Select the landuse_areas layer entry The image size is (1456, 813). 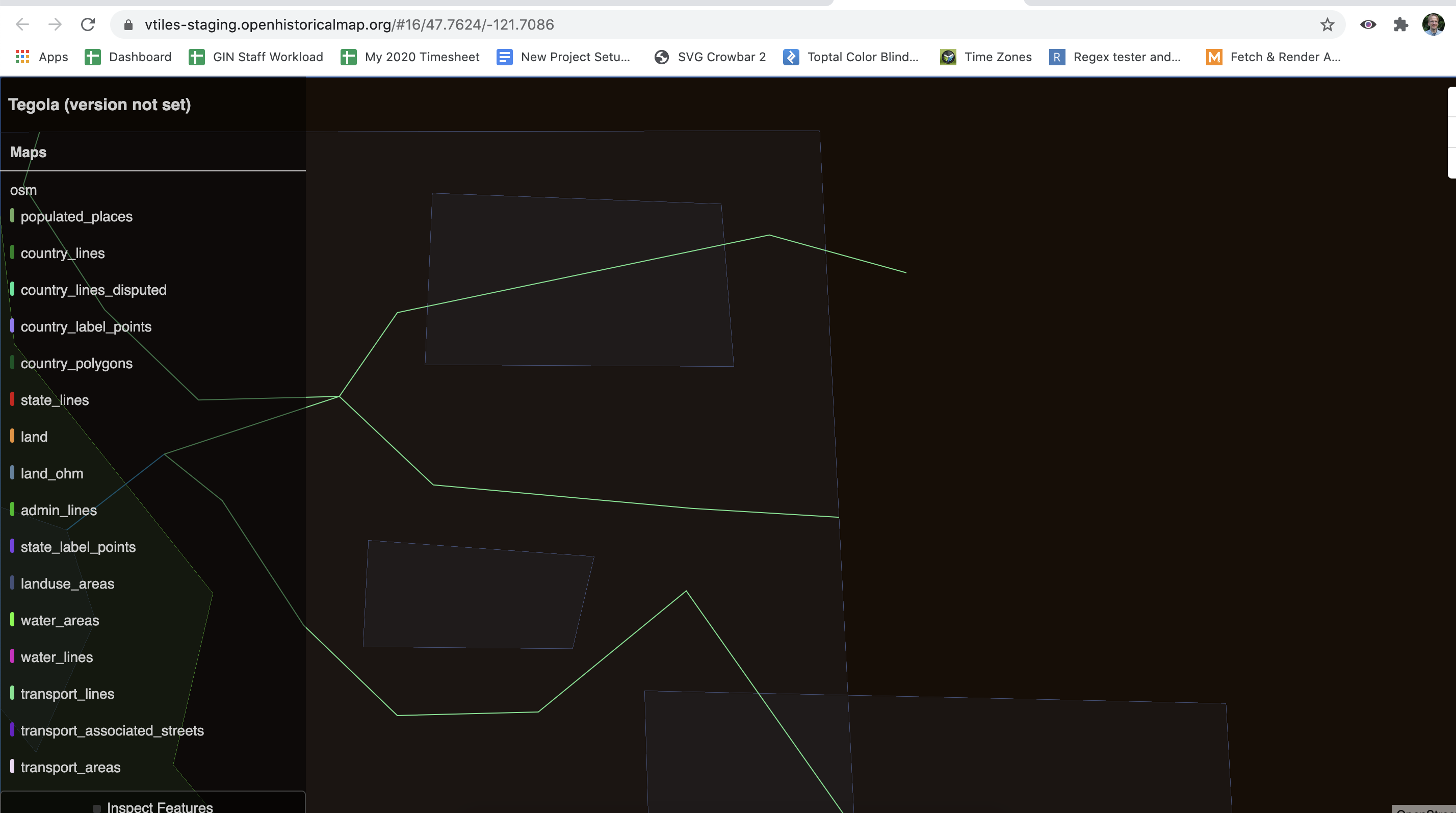(62, 584)
